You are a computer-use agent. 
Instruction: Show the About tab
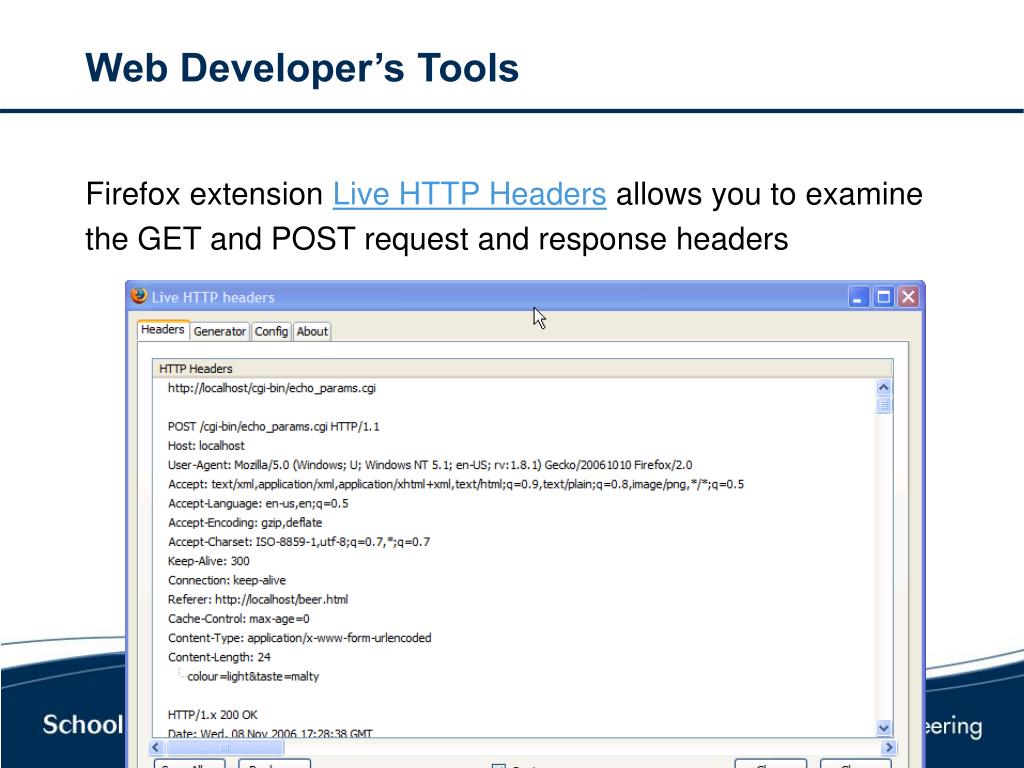312,331
